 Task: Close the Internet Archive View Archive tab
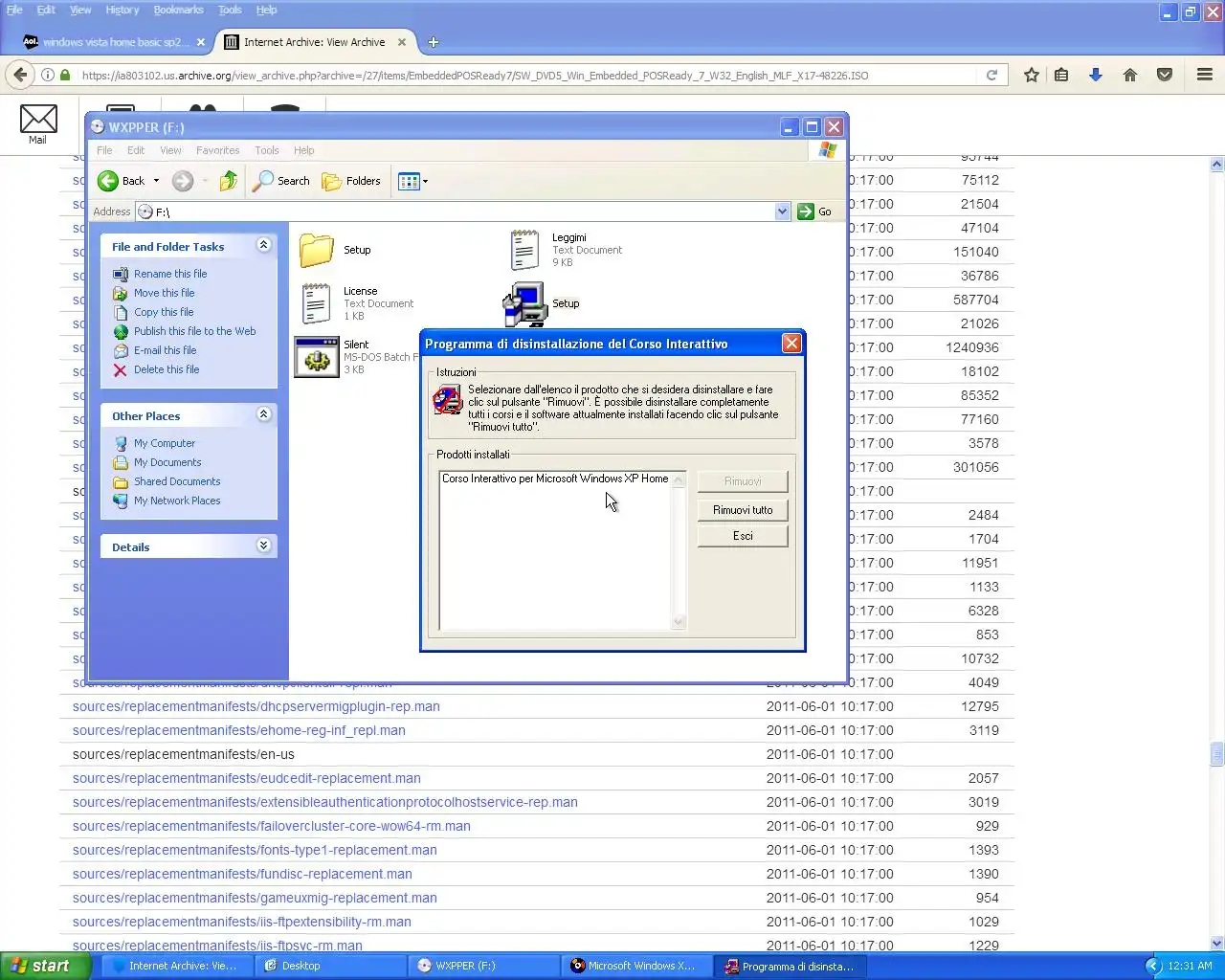tap(402, 42)
